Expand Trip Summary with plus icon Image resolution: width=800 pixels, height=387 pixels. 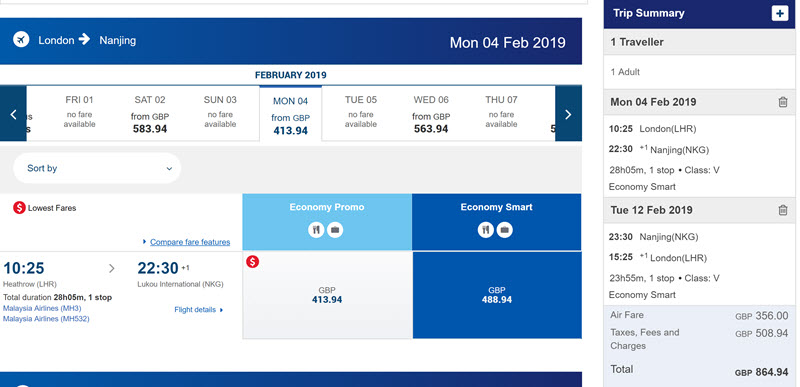coord(779,13)
